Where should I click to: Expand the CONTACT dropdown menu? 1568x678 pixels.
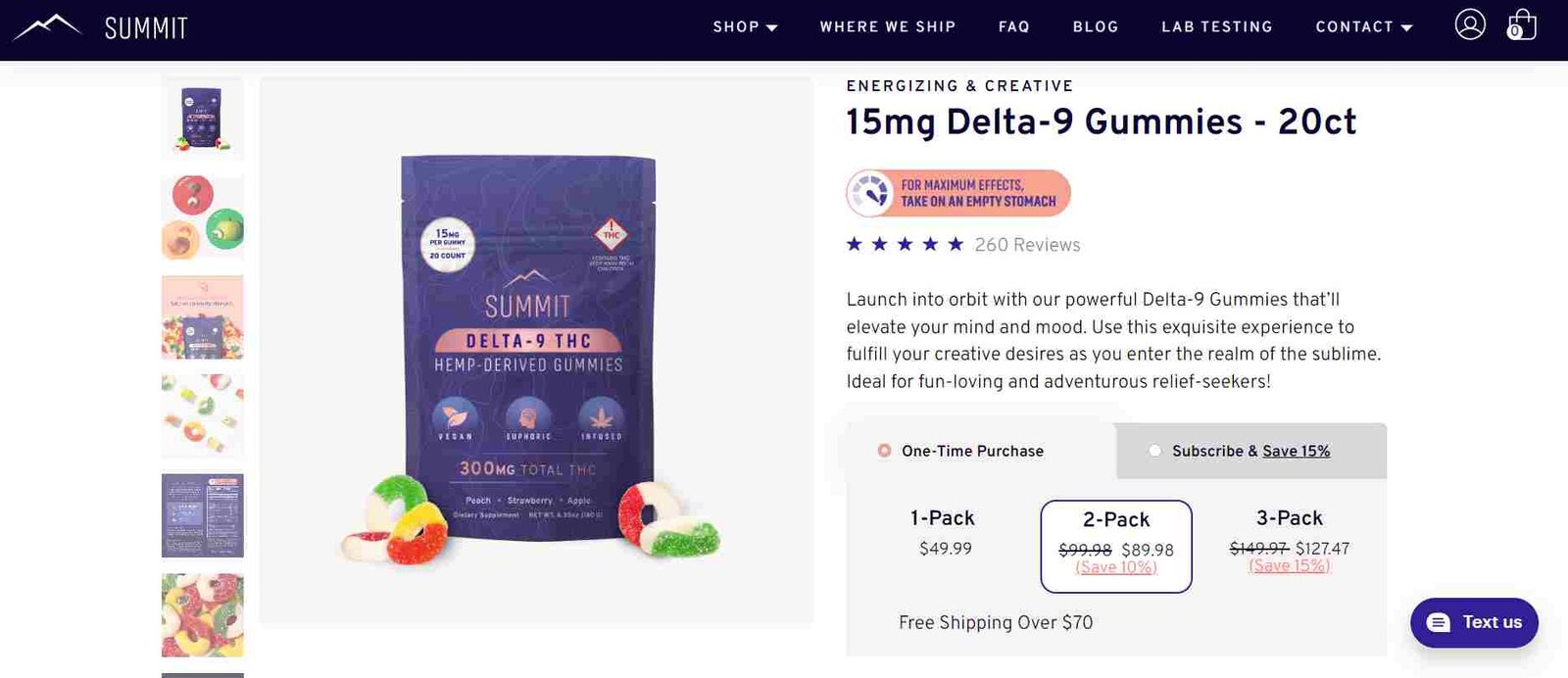tap(1363, 26)
